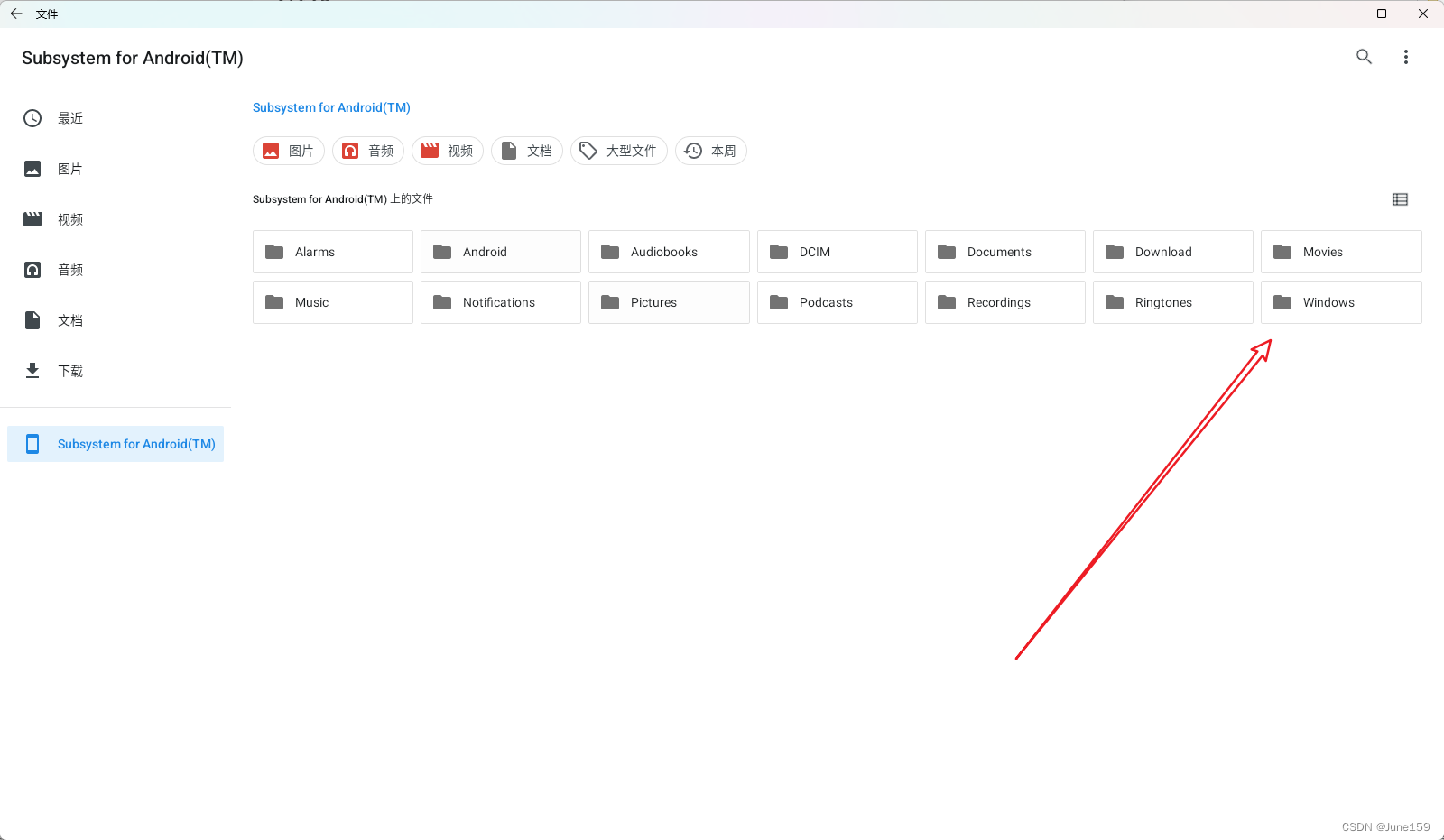Filter by 本周 this week chip

click(x=711, y=151)
